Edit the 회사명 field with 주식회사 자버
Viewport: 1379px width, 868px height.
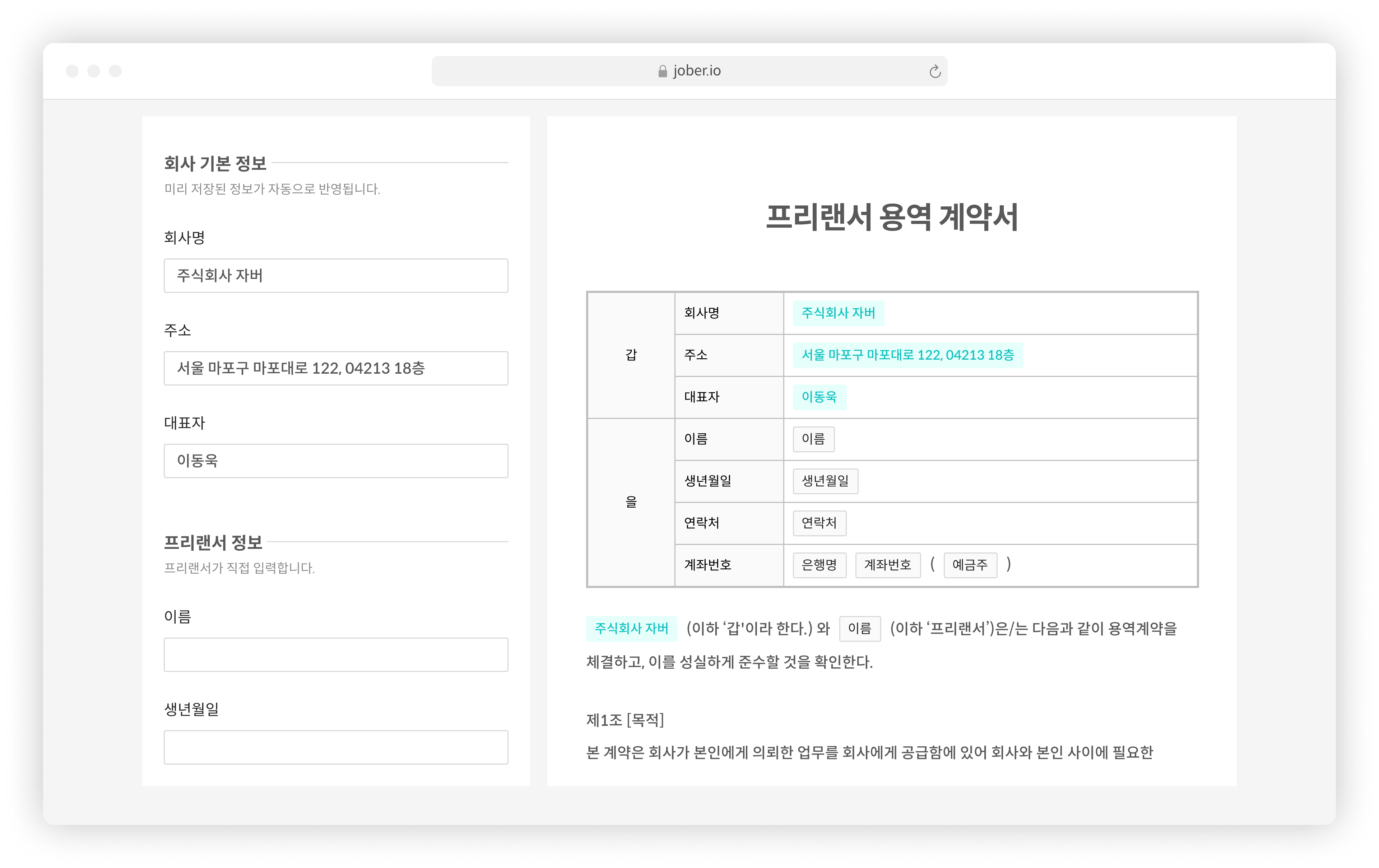(x=335, y=275)
